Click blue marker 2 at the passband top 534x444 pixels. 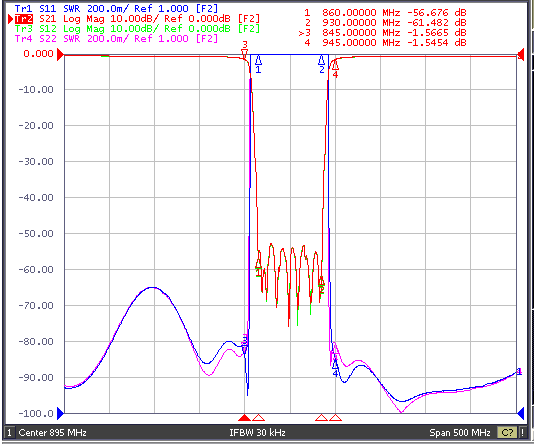[x=321, y=61]
